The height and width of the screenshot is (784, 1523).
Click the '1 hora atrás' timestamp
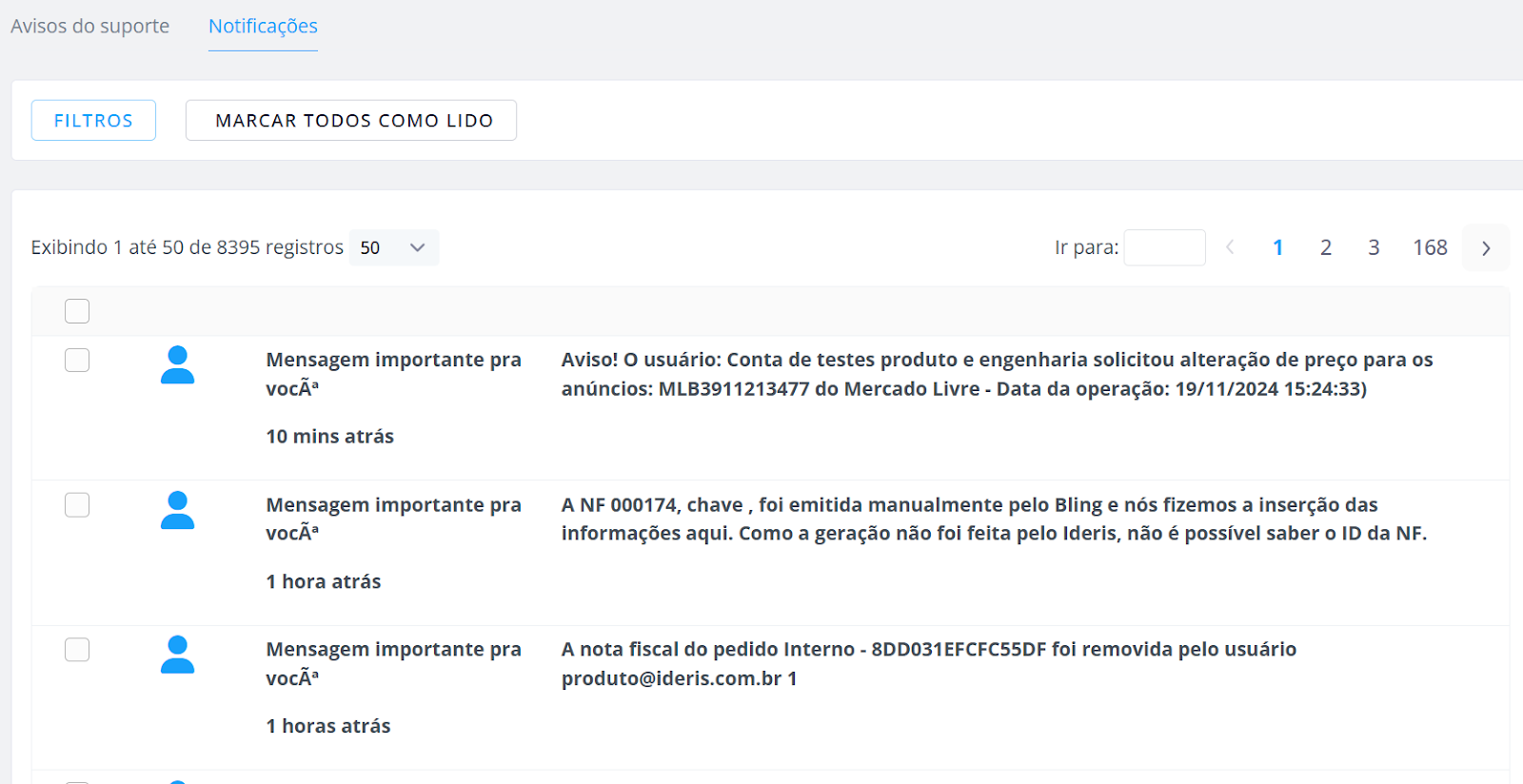click(x=324, y=581)
